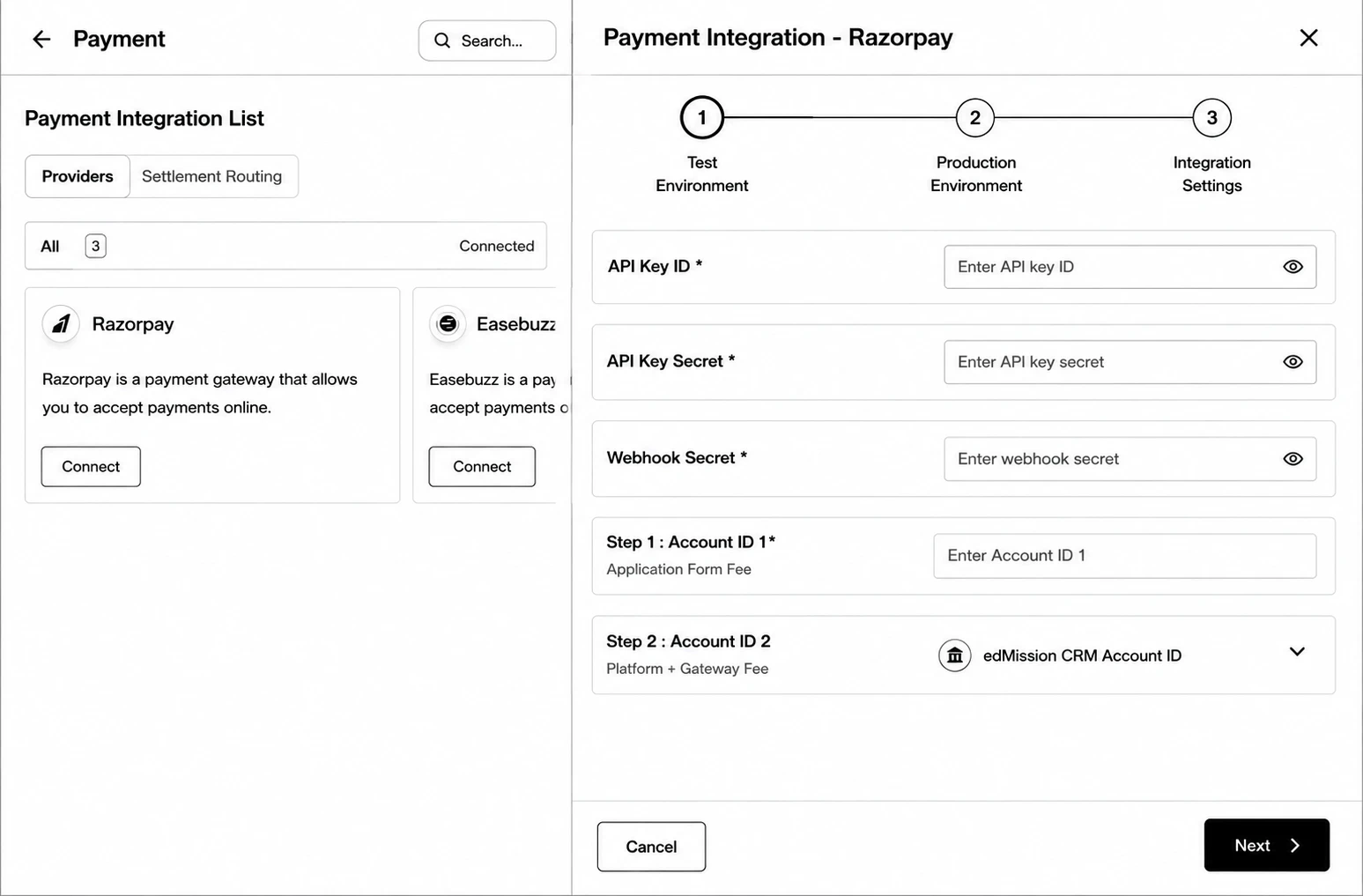Image resolution: width=1363 pixels, height=896 pixels.
Task: Click the search magnifier icon
Action: point(442,41)
